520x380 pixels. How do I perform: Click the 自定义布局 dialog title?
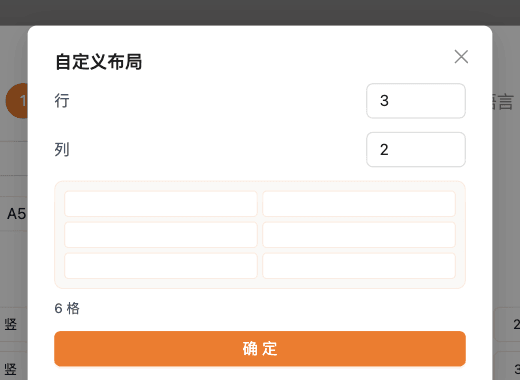[x=99, y=62]
